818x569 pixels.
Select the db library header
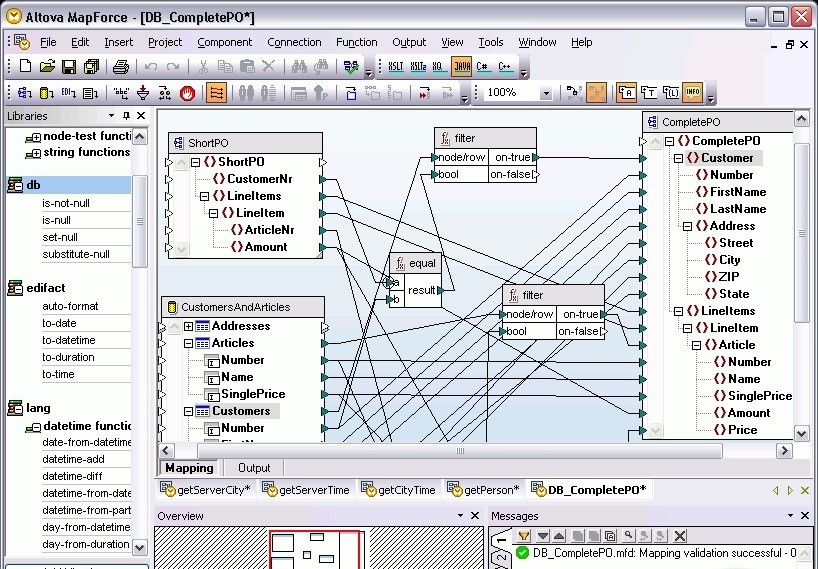tap(68, 185)
